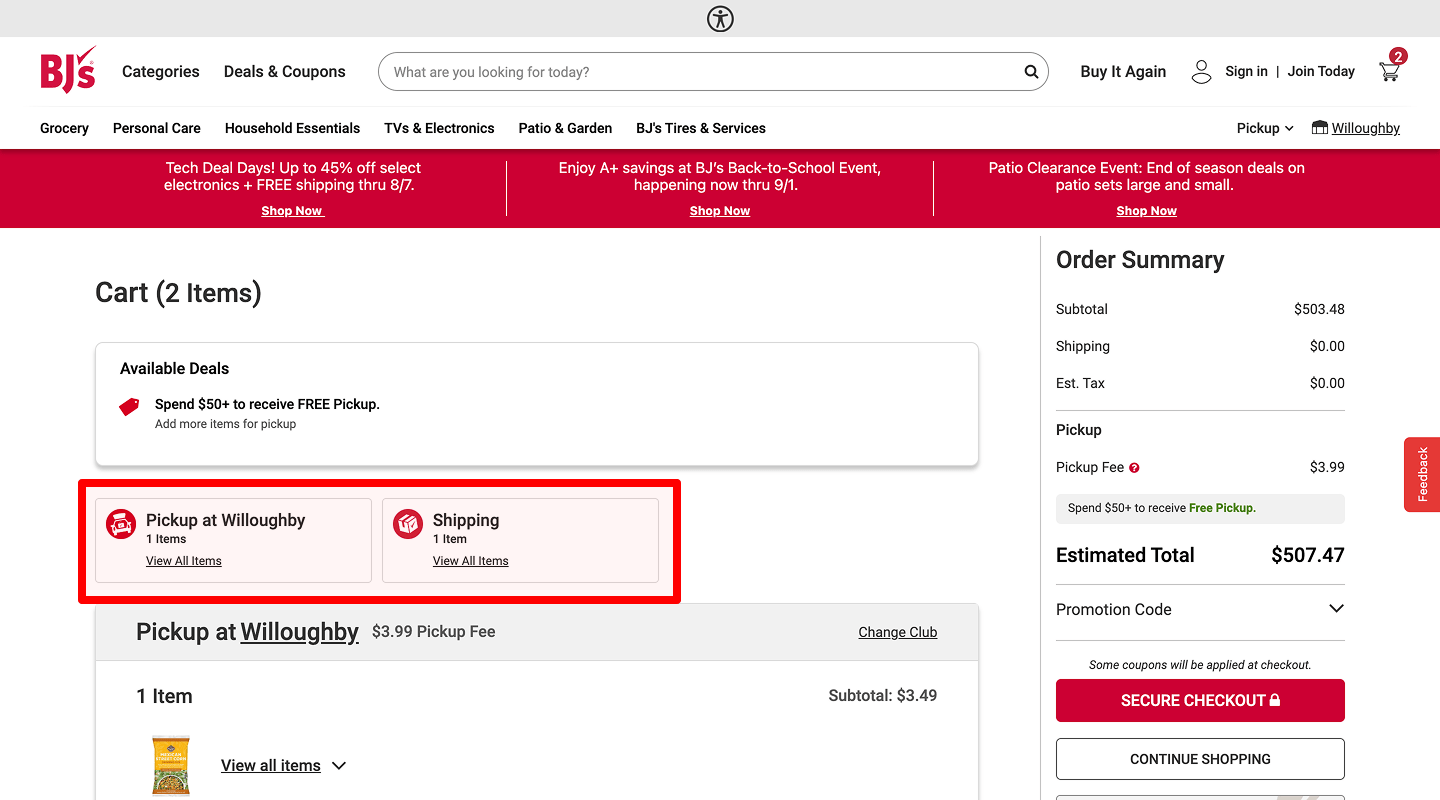
Task: Select the pickup car icon on Pickup tile
Action: coord(120,523)
